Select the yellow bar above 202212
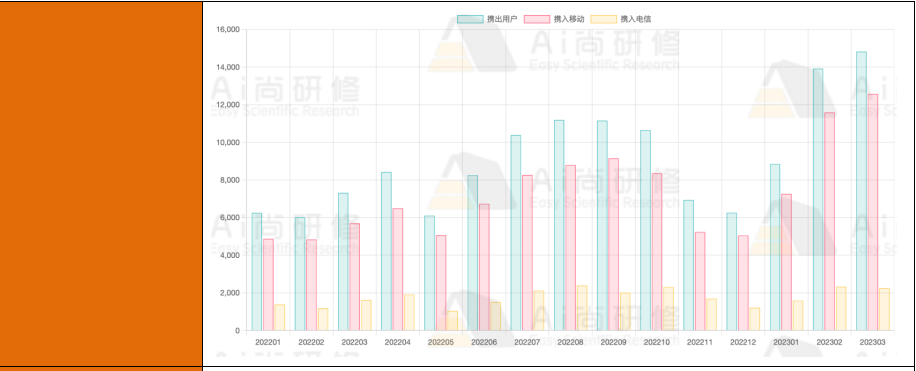This screenshot has width=916, height=371. 755,320
